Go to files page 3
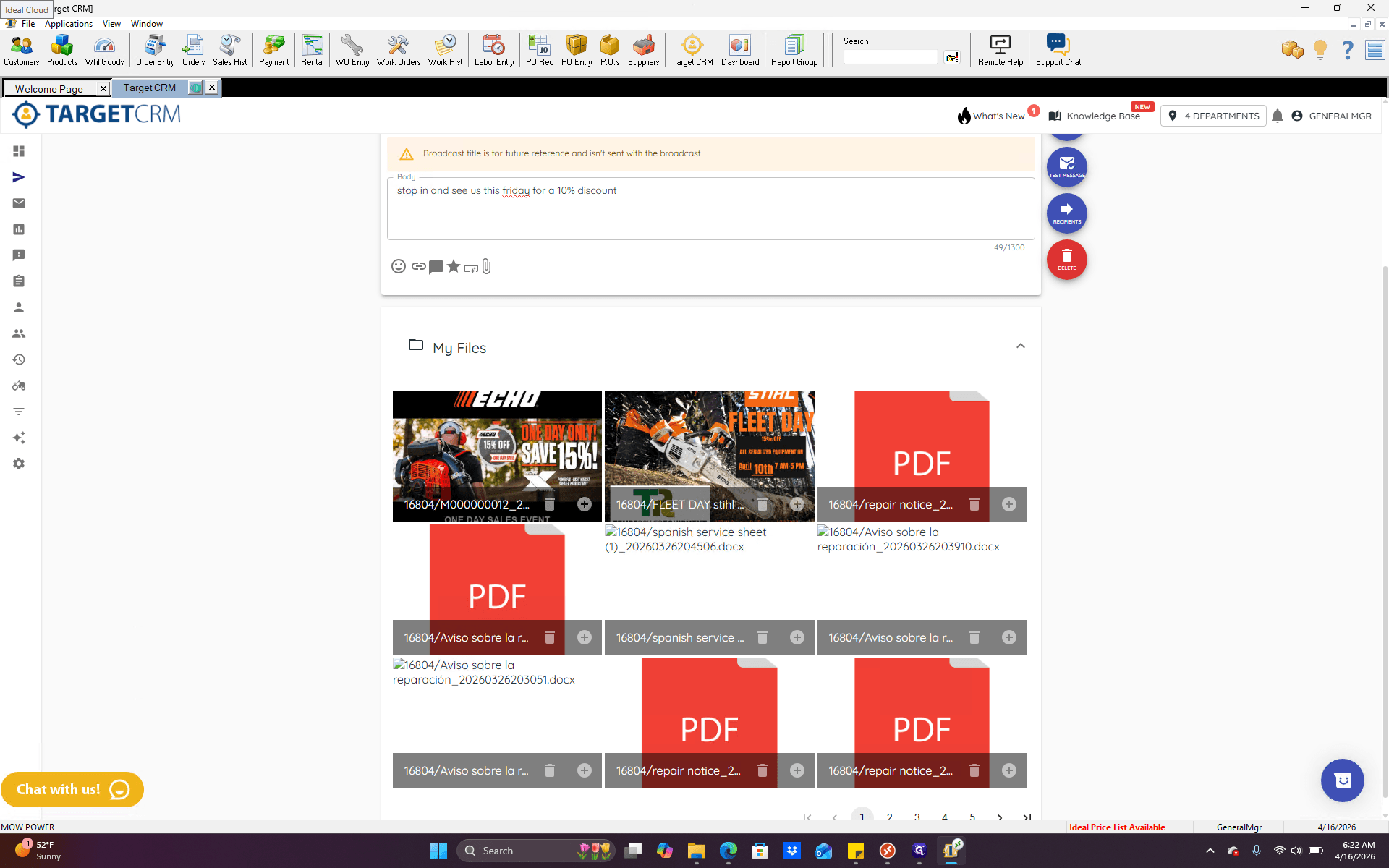 [917, 817]
